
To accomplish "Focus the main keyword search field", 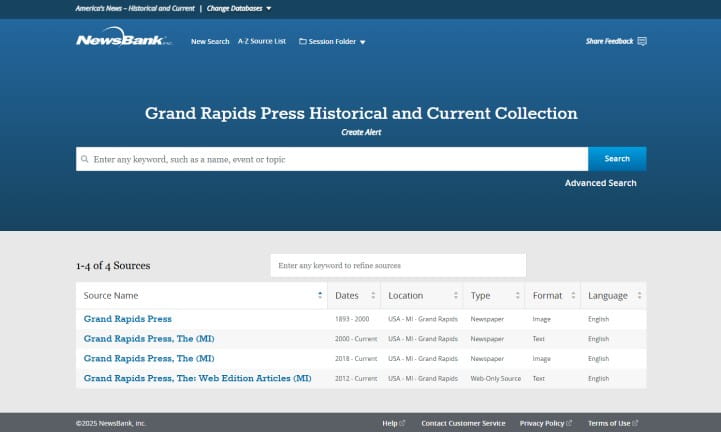I will 332,159.
